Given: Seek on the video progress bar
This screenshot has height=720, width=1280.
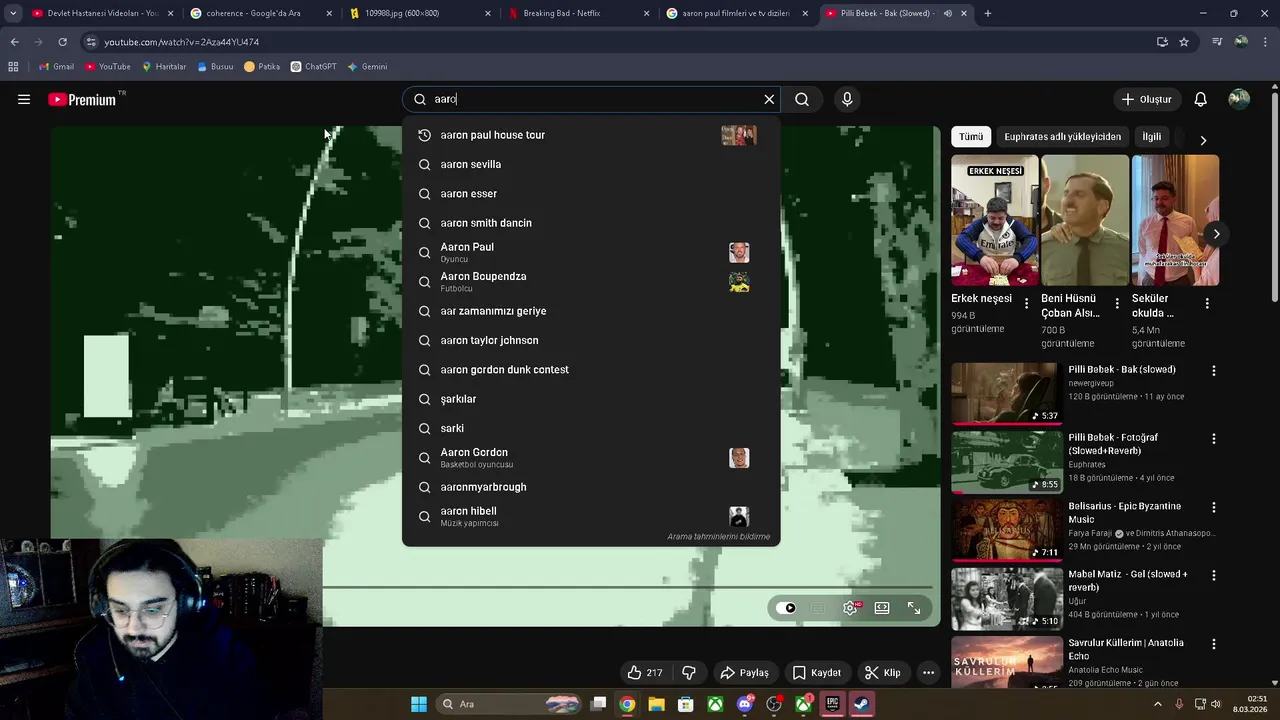Looking at the screenshot, I should click(627, 587).
